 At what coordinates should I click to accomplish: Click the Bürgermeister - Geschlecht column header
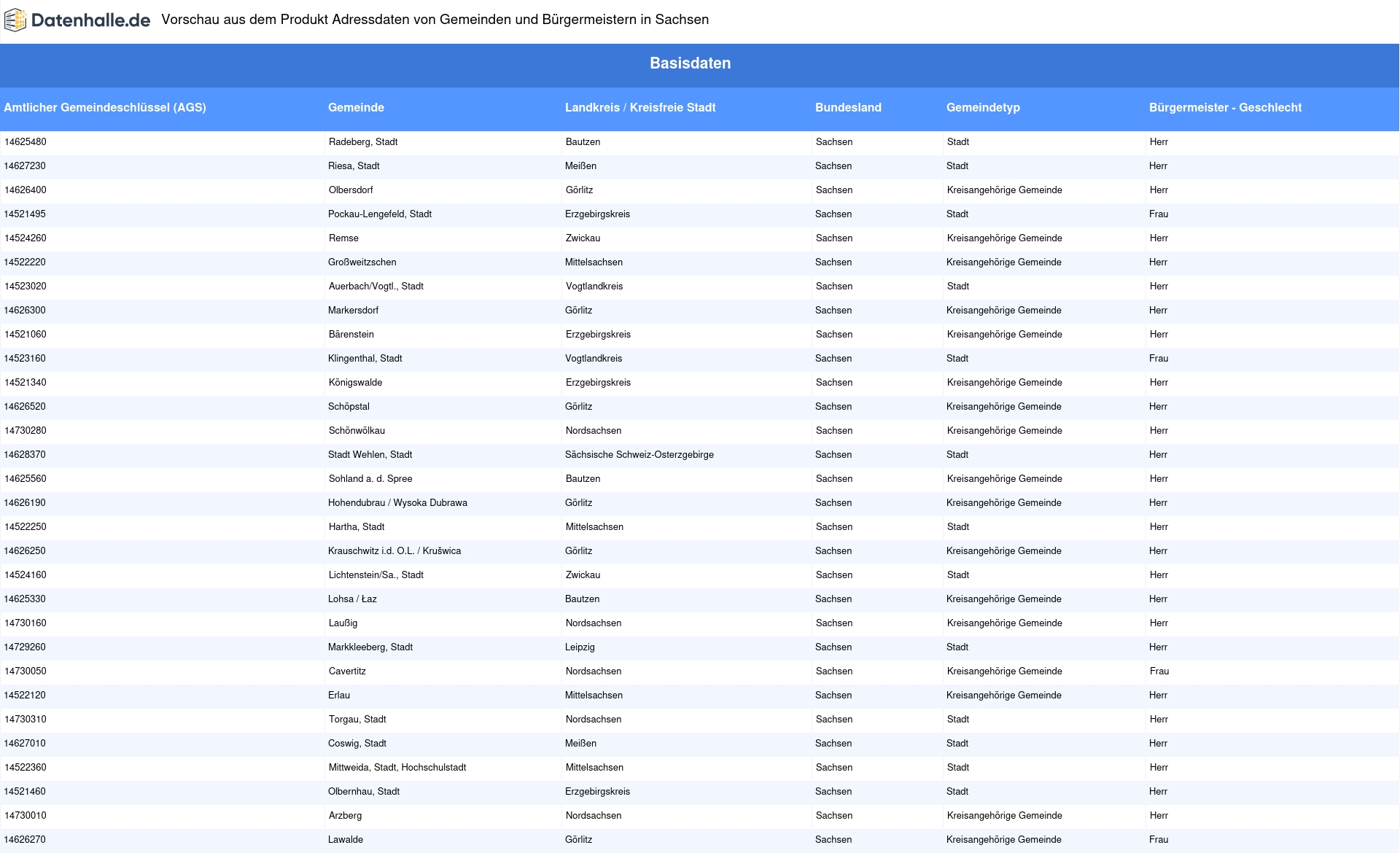1225,107
